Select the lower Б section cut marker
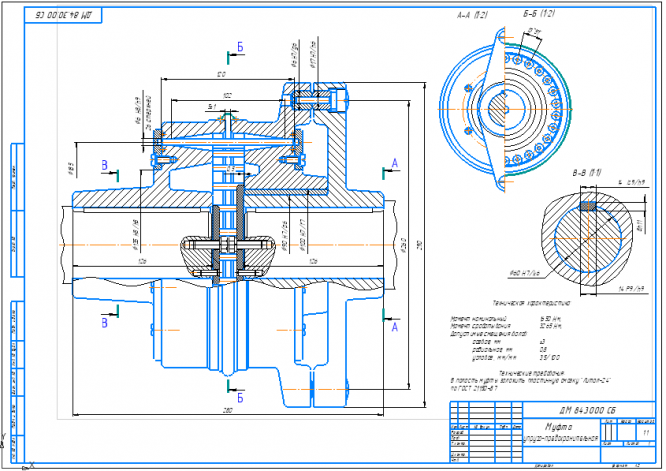This screenshot has height=471, width=666. pos(236,392)
